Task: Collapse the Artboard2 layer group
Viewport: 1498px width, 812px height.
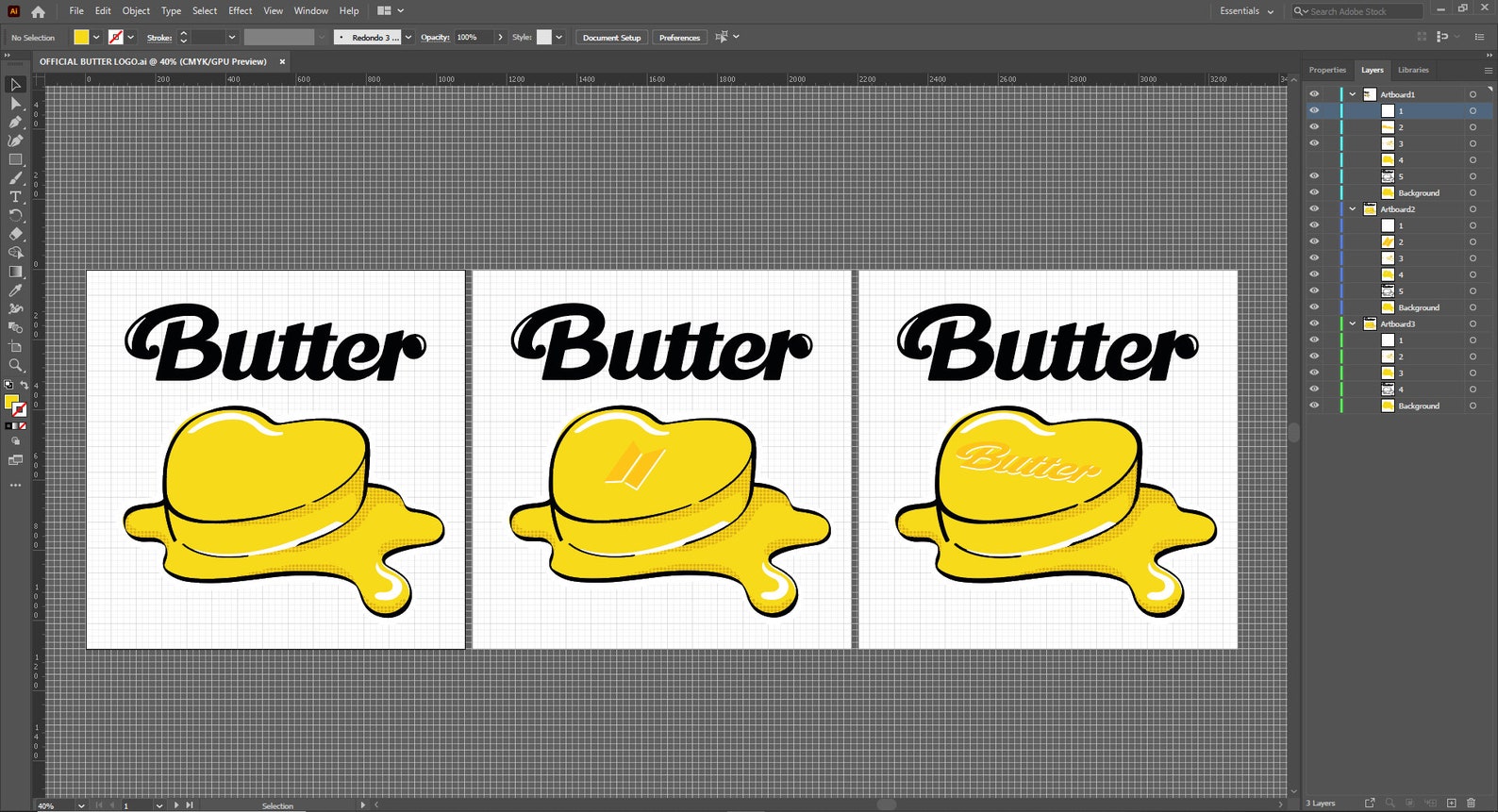Action: (x=1352, y=208)
